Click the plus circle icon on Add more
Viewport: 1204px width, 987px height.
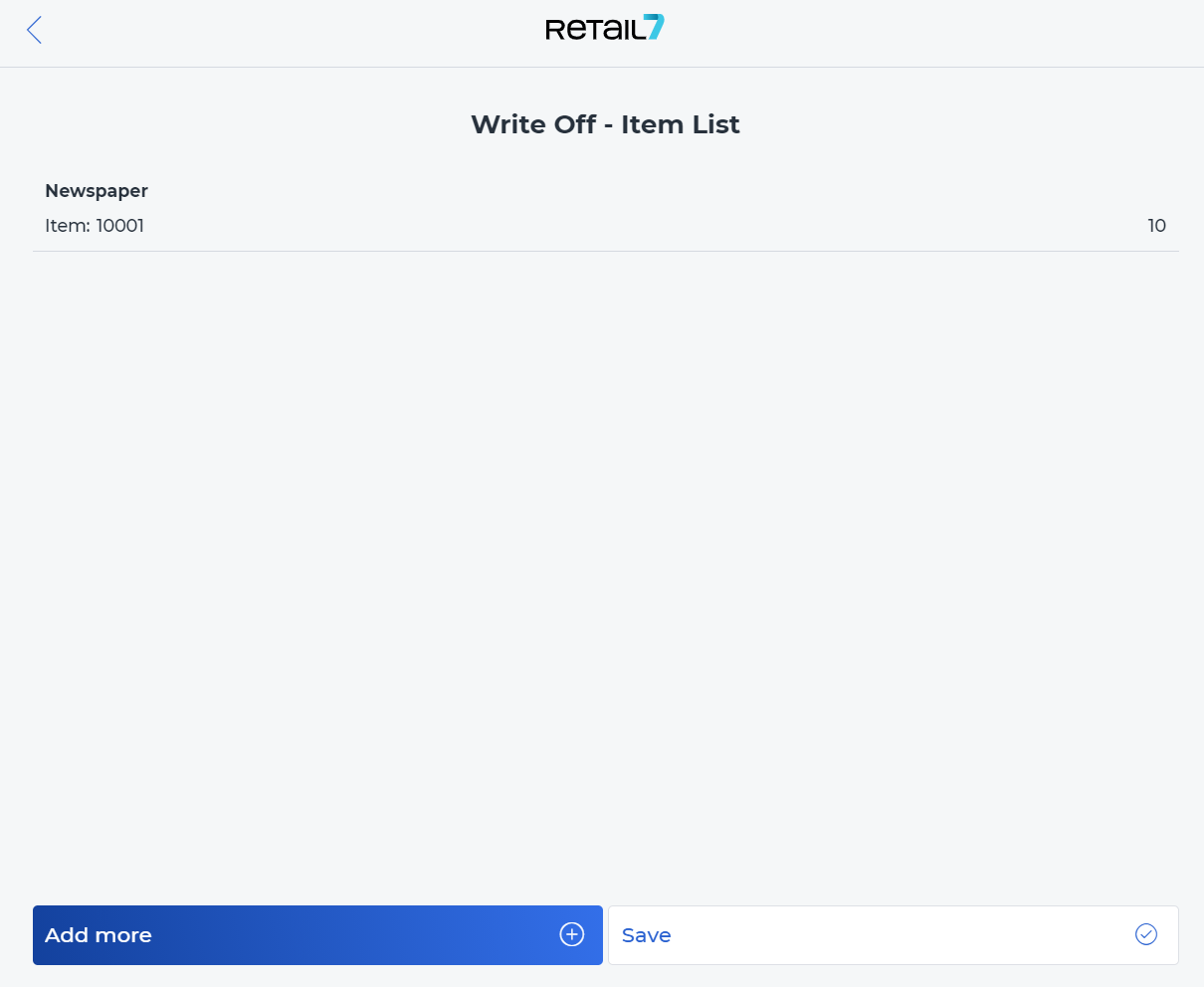coord(572,934)
